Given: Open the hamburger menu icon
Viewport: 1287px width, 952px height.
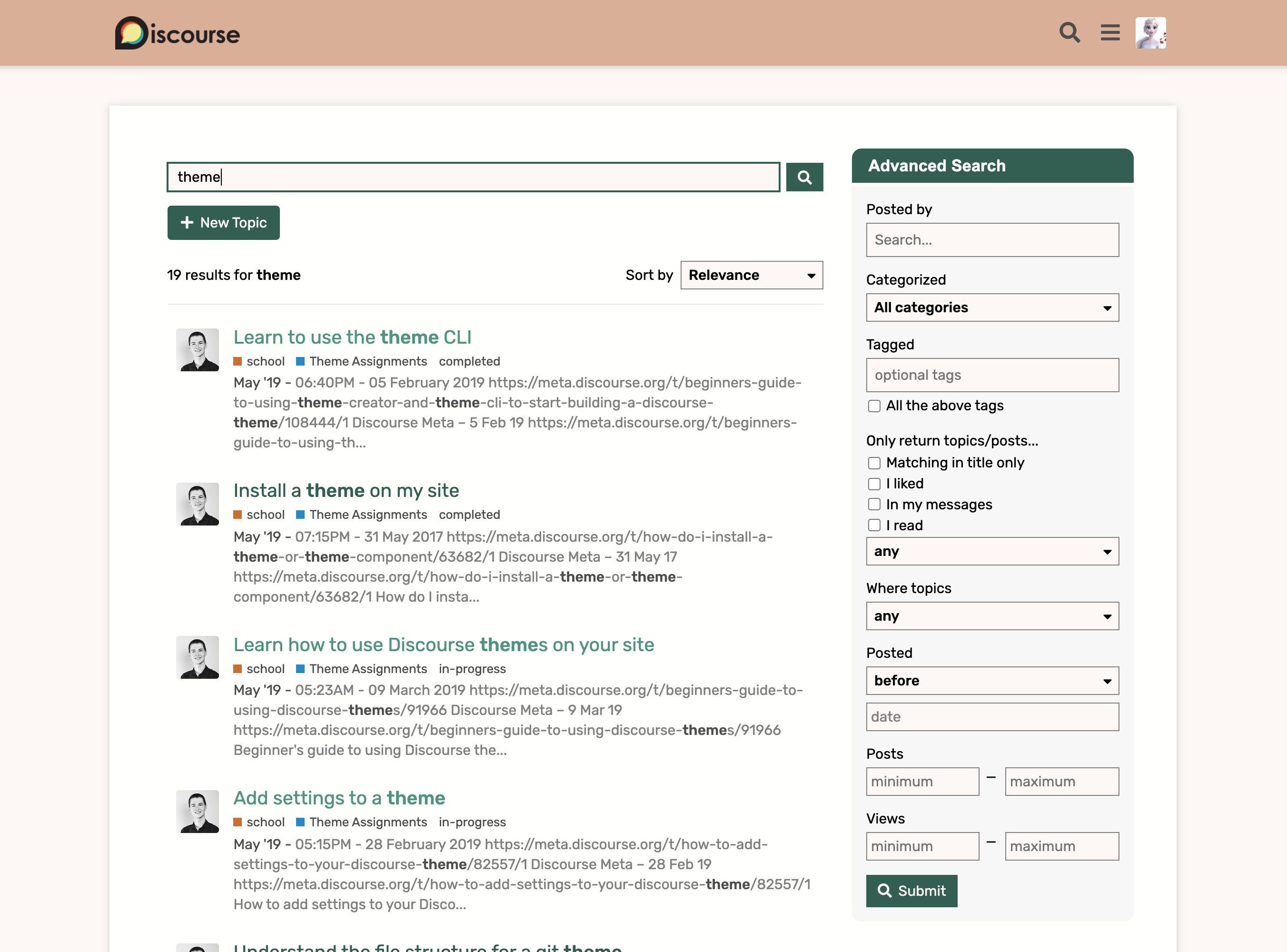Looking at the screenshot, I should pos(1110,33).
